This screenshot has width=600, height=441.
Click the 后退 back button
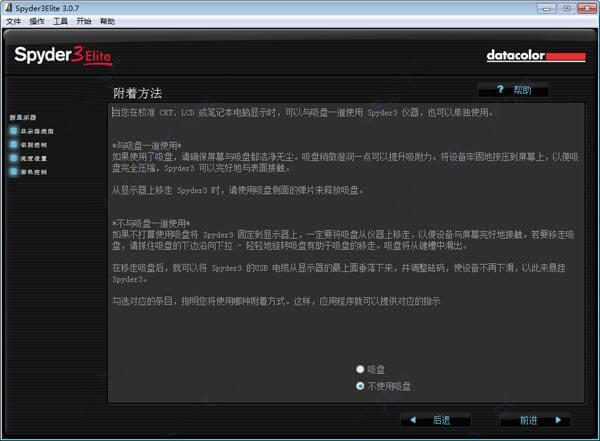coord(435,420)
